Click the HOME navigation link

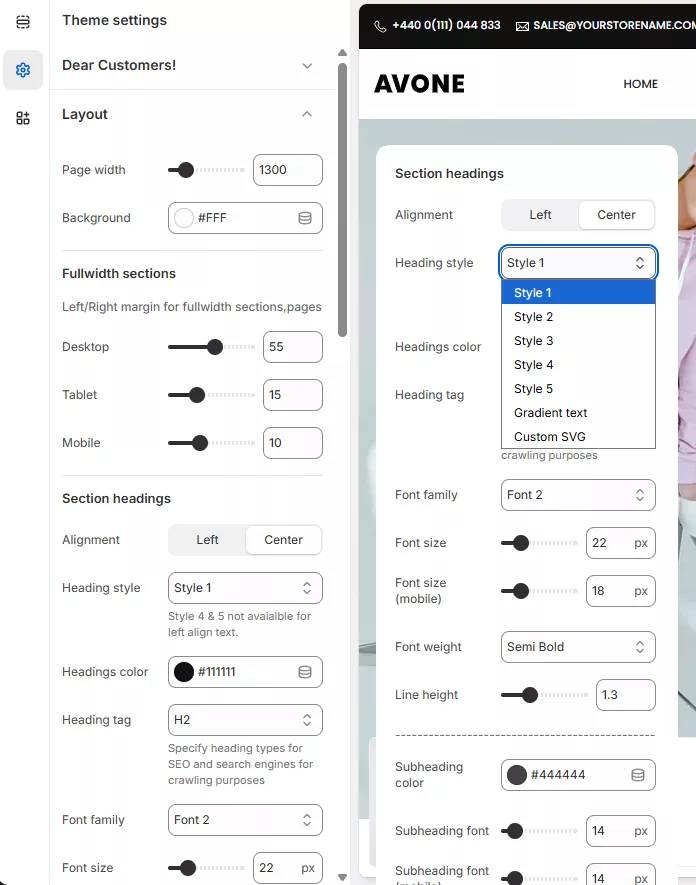(640, 84)
